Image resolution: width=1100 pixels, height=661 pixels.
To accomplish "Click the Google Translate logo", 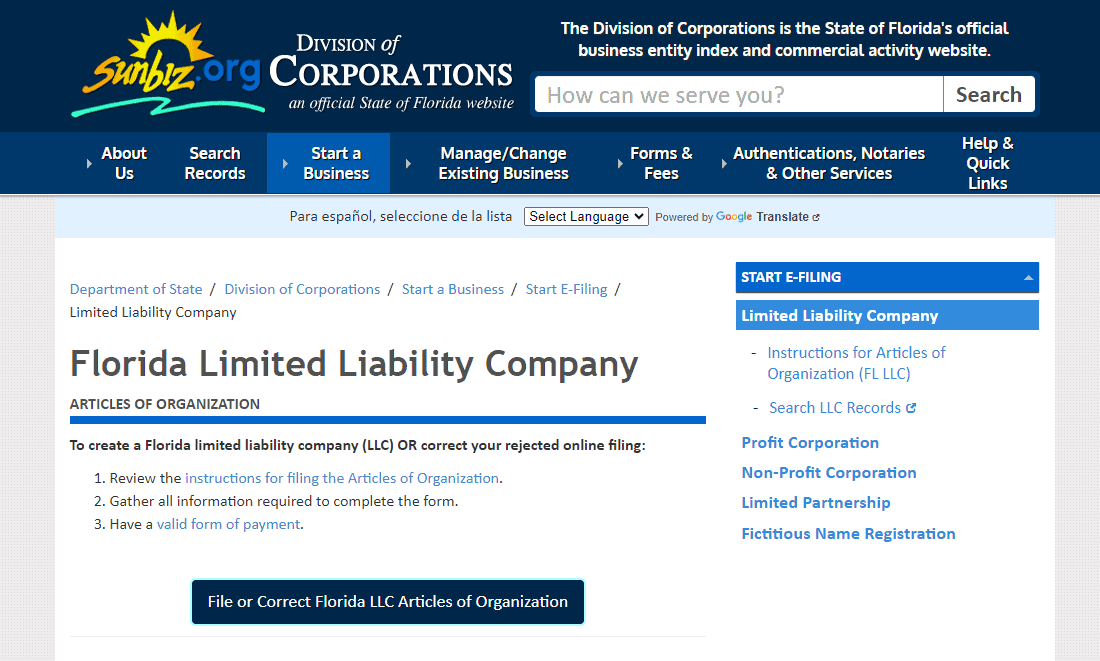I will [734, 217].
